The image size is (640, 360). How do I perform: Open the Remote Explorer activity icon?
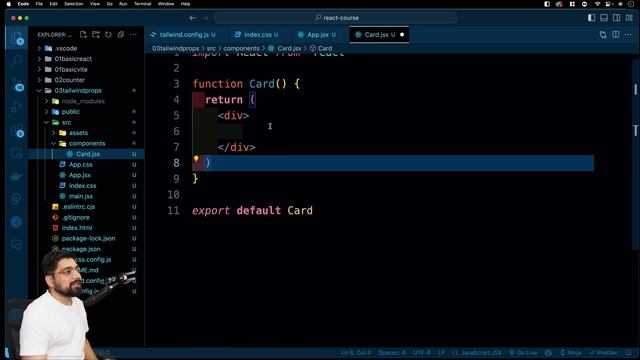click(17, 153)
